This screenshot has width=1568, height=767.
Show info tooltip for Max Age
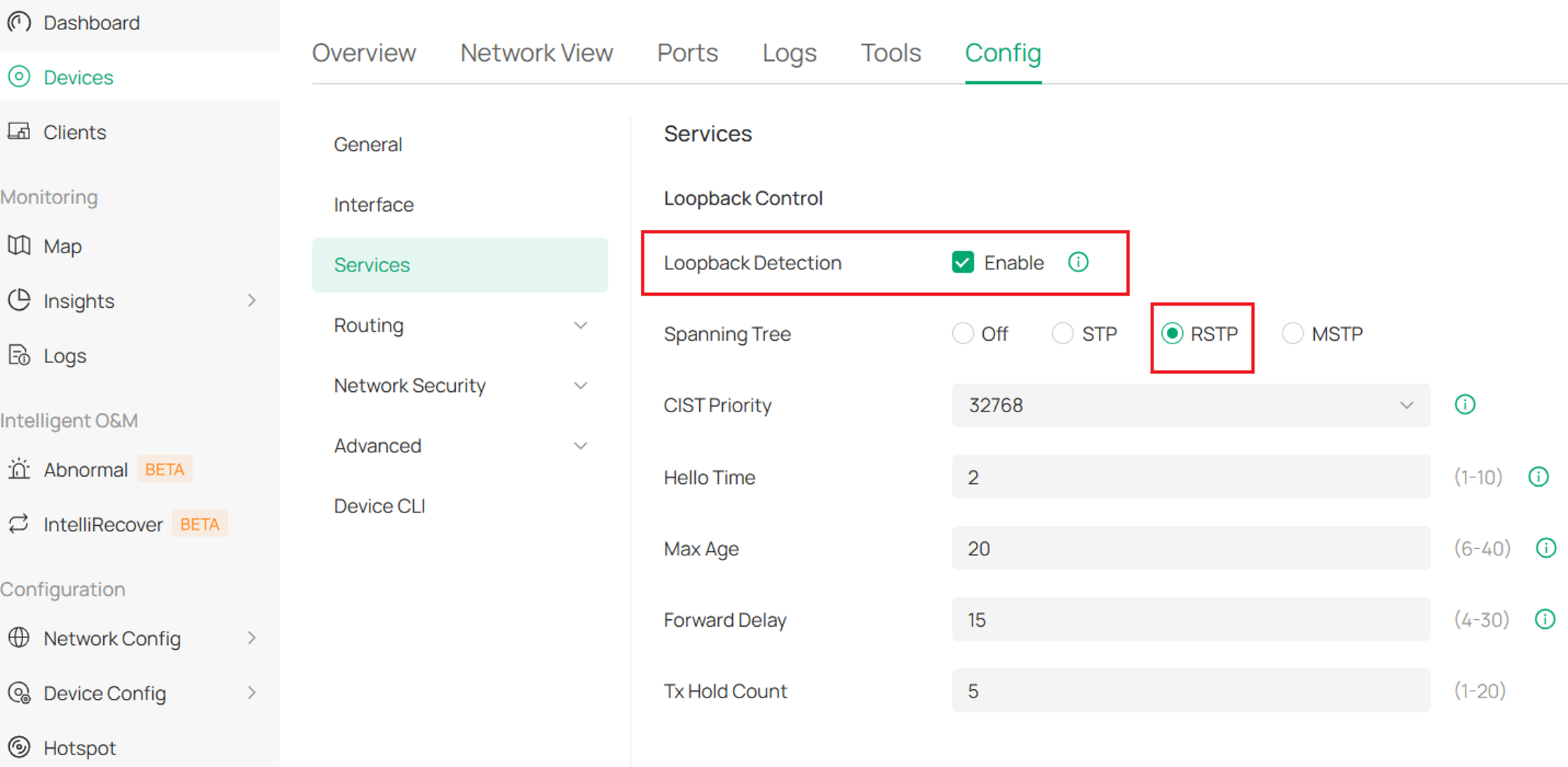point(1546,548)
